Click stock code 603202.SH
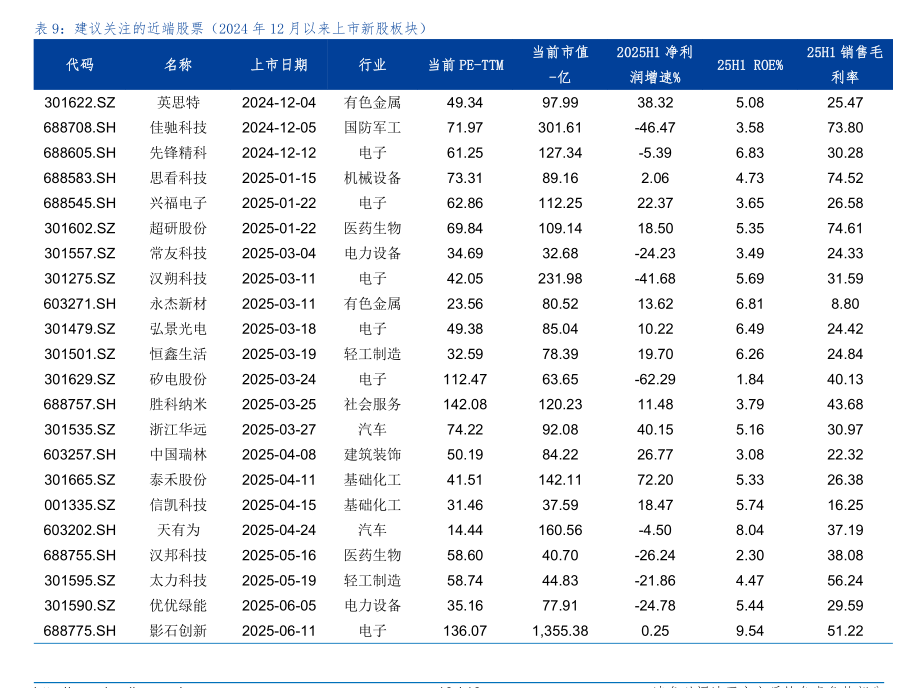906x688 pixels. coord(80,530)
